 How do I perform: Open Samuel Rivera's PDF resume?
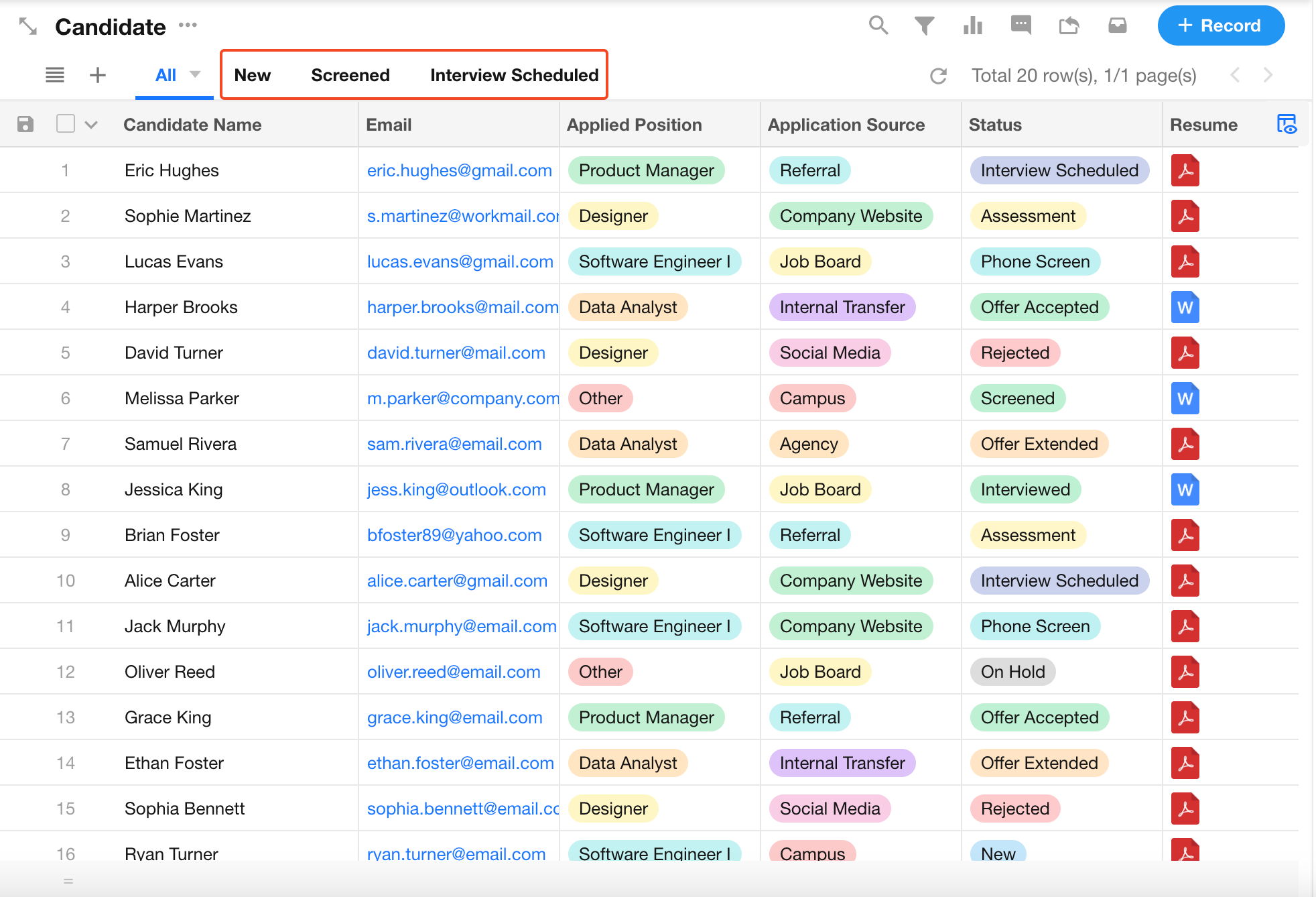(x=1185, y=444)
